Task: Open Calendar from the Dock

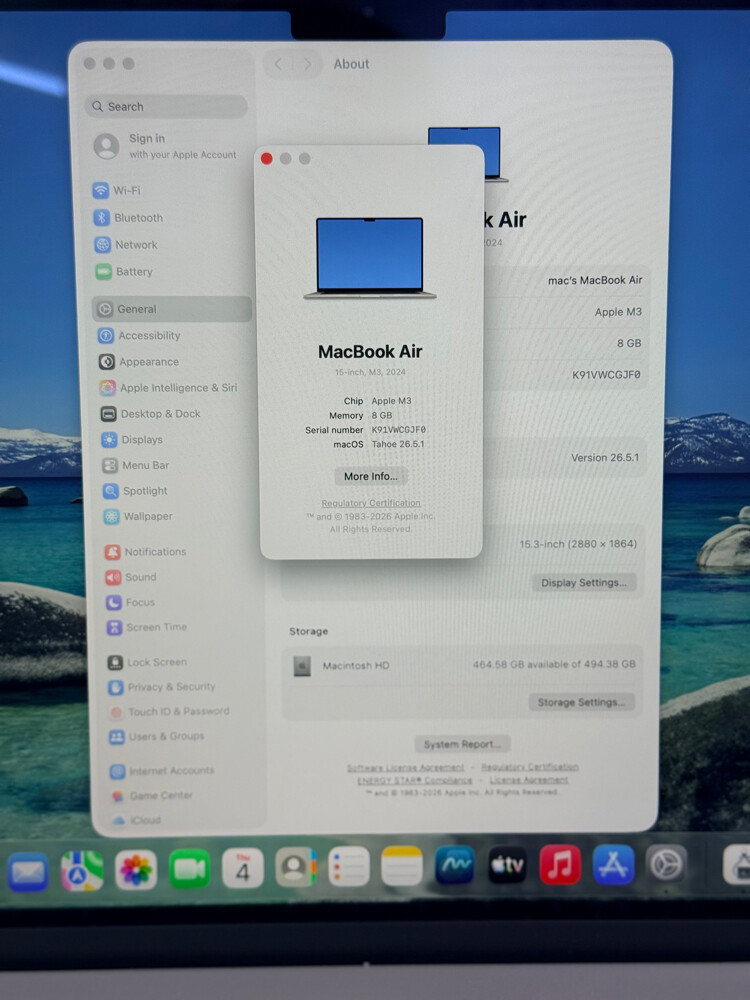Action: pos(243,868)
